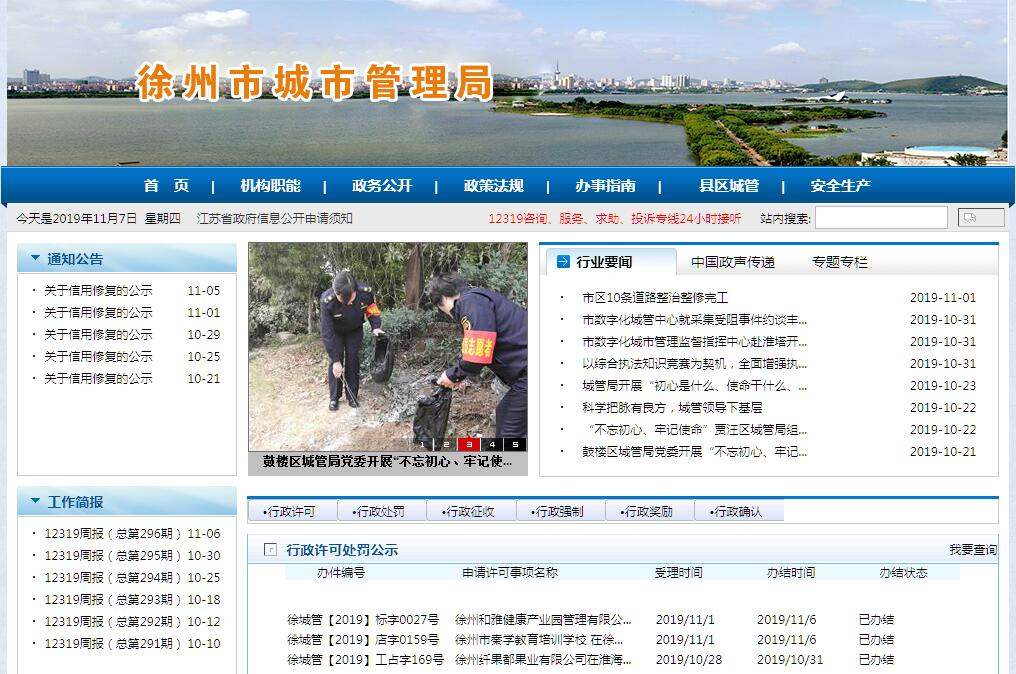Select slideshow indicator number 2
Viewport: 1016px width, 674px height.
coord(447,444)
